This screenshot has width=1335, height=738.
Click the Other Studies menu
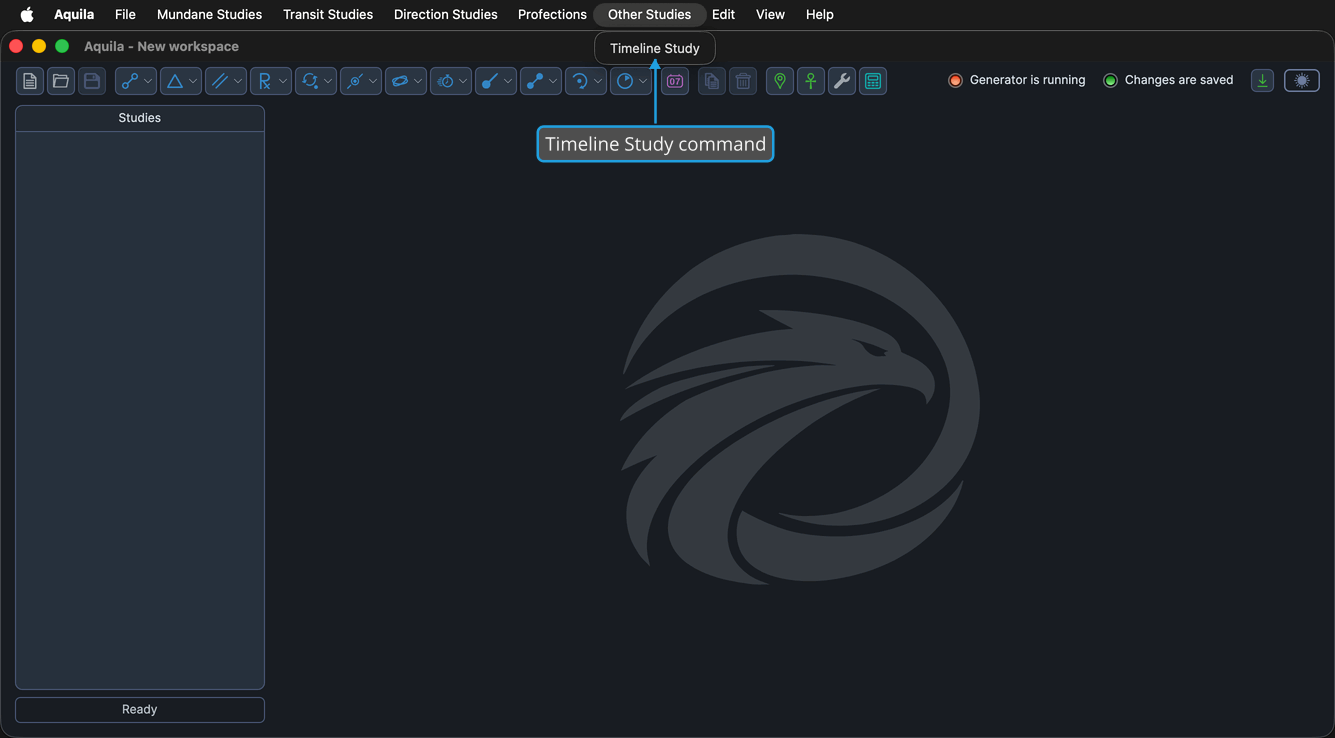click(x=650, y=14)
